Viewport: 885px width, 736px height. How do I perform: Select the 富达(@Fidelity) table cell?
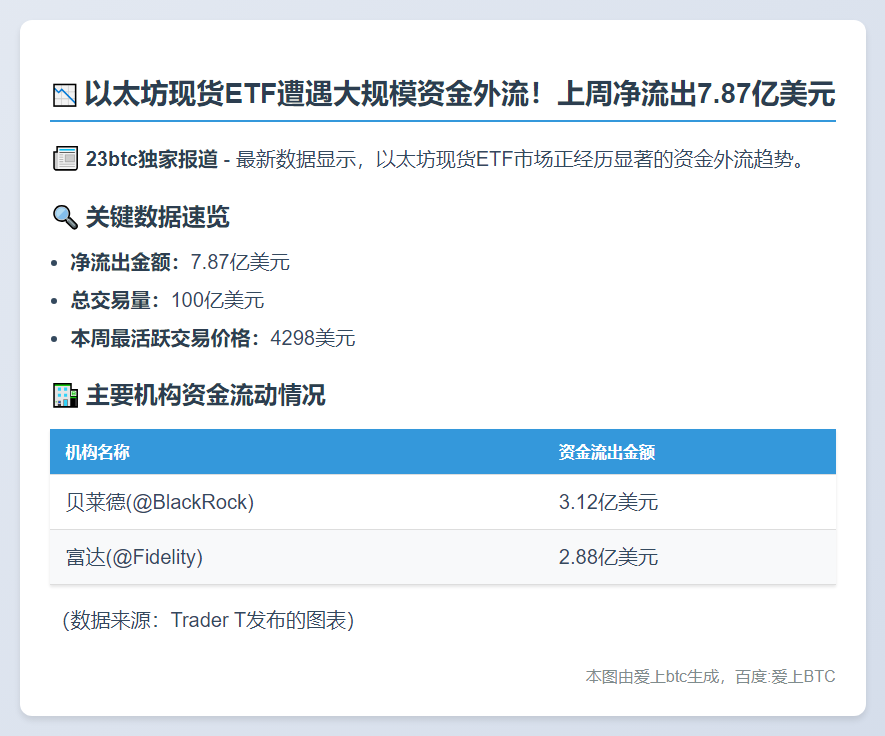pyautogui.click(x=134, y=557)
